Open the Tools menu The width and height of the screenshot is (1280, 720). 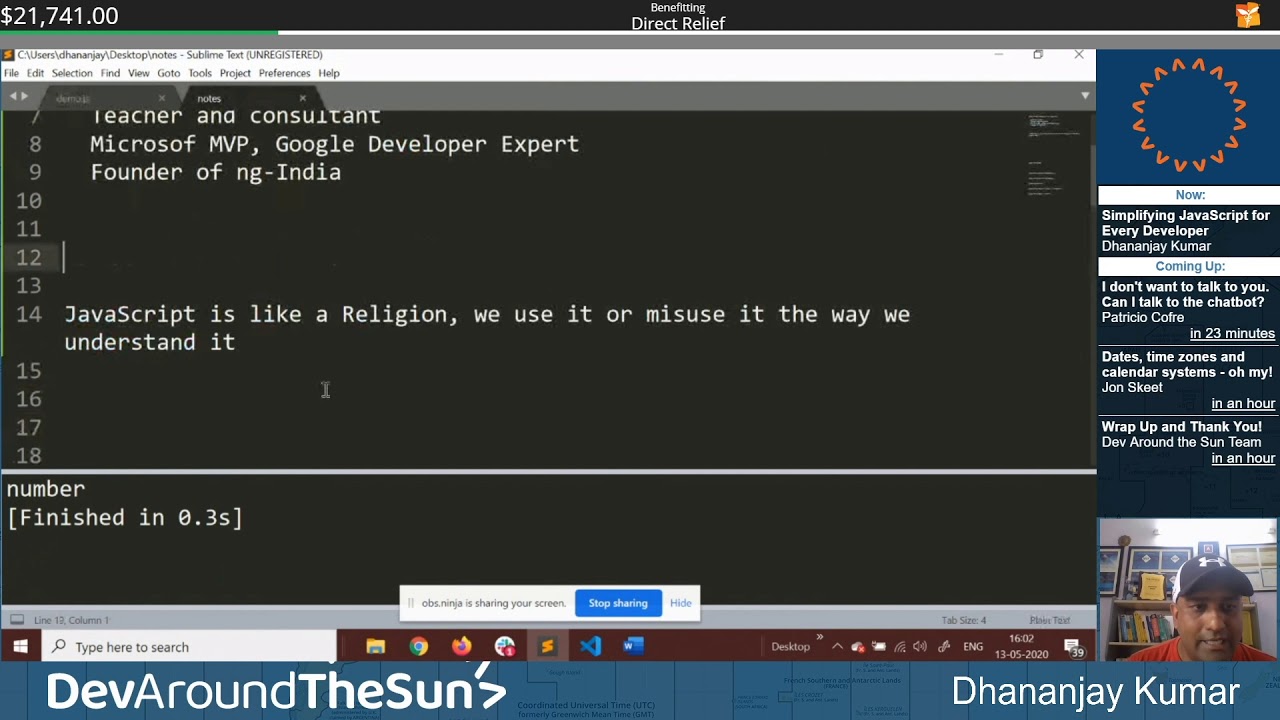pyautogui.click(x=200, y=73)
